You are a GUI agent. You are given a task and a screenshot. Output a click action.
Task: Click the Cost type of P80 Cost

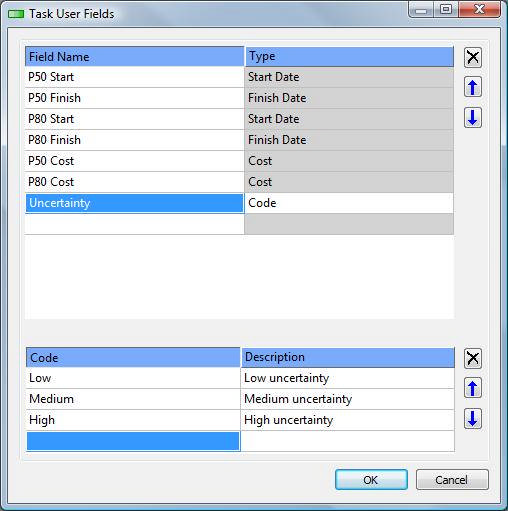point(349,182)
